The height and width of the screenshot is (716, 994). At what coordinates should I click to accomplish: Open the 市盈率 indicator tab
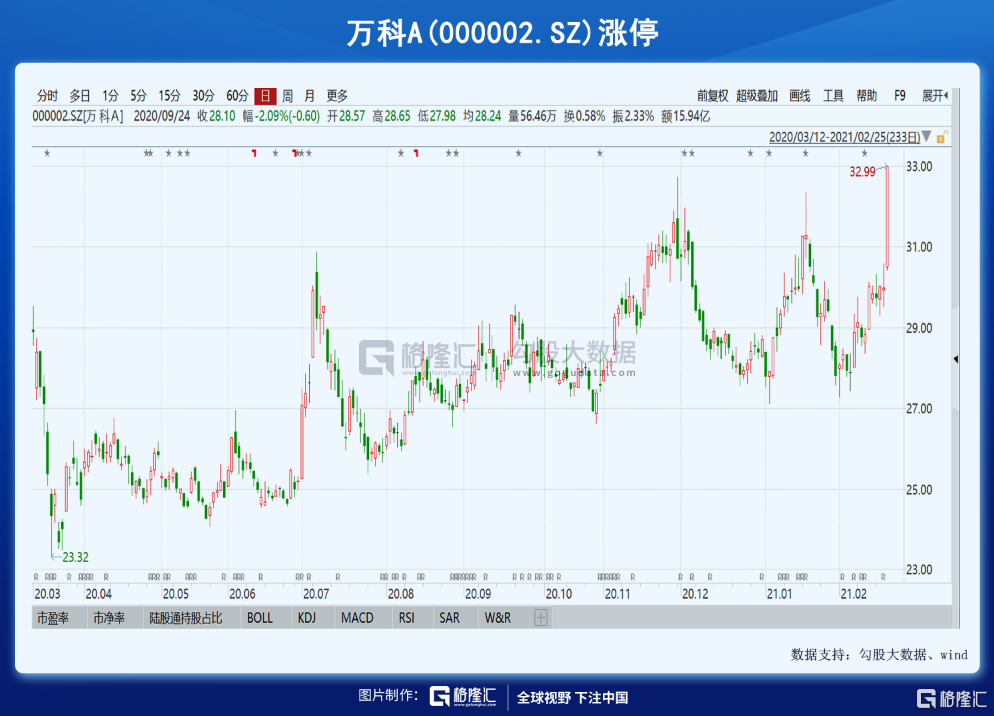coord(53,618)
